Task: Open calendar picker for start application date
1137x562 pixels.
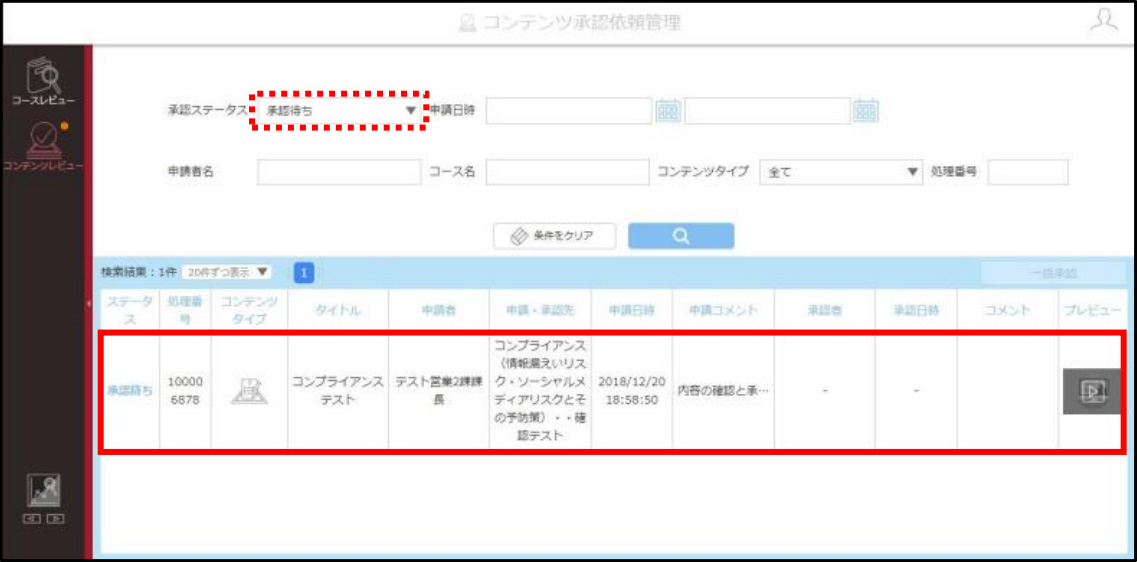Action: pos(668,111)
